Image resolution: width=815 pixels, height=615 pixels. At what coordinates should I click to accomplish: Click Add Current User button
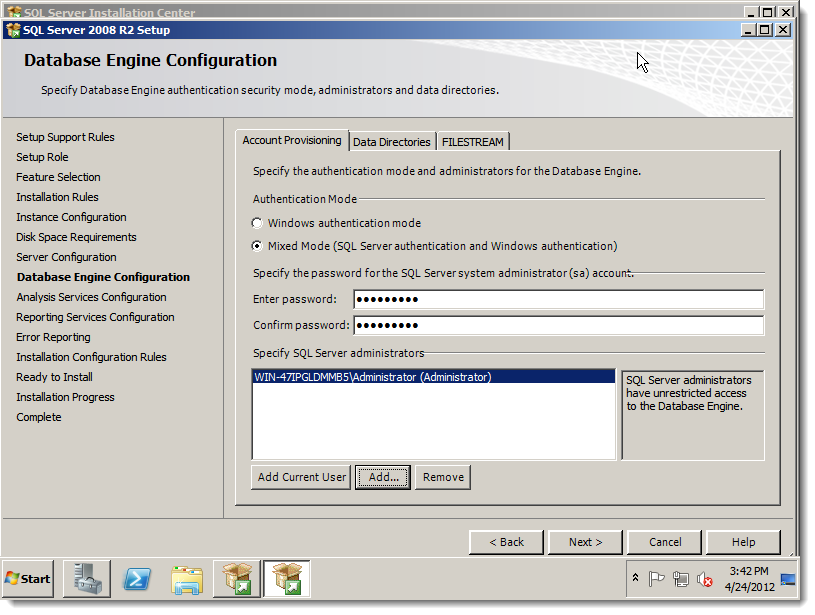(301, 477)
